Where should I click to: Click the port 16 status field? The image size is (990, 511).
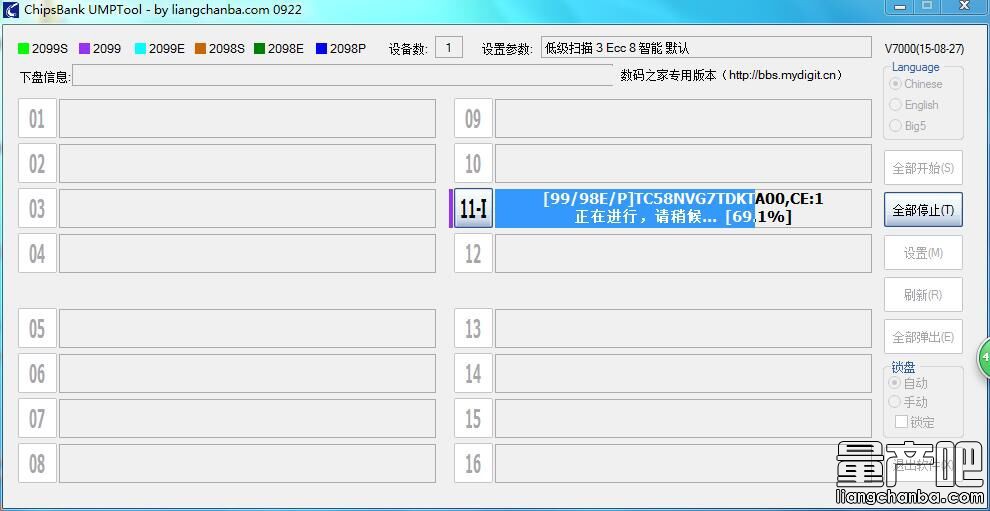coord(683,464)
